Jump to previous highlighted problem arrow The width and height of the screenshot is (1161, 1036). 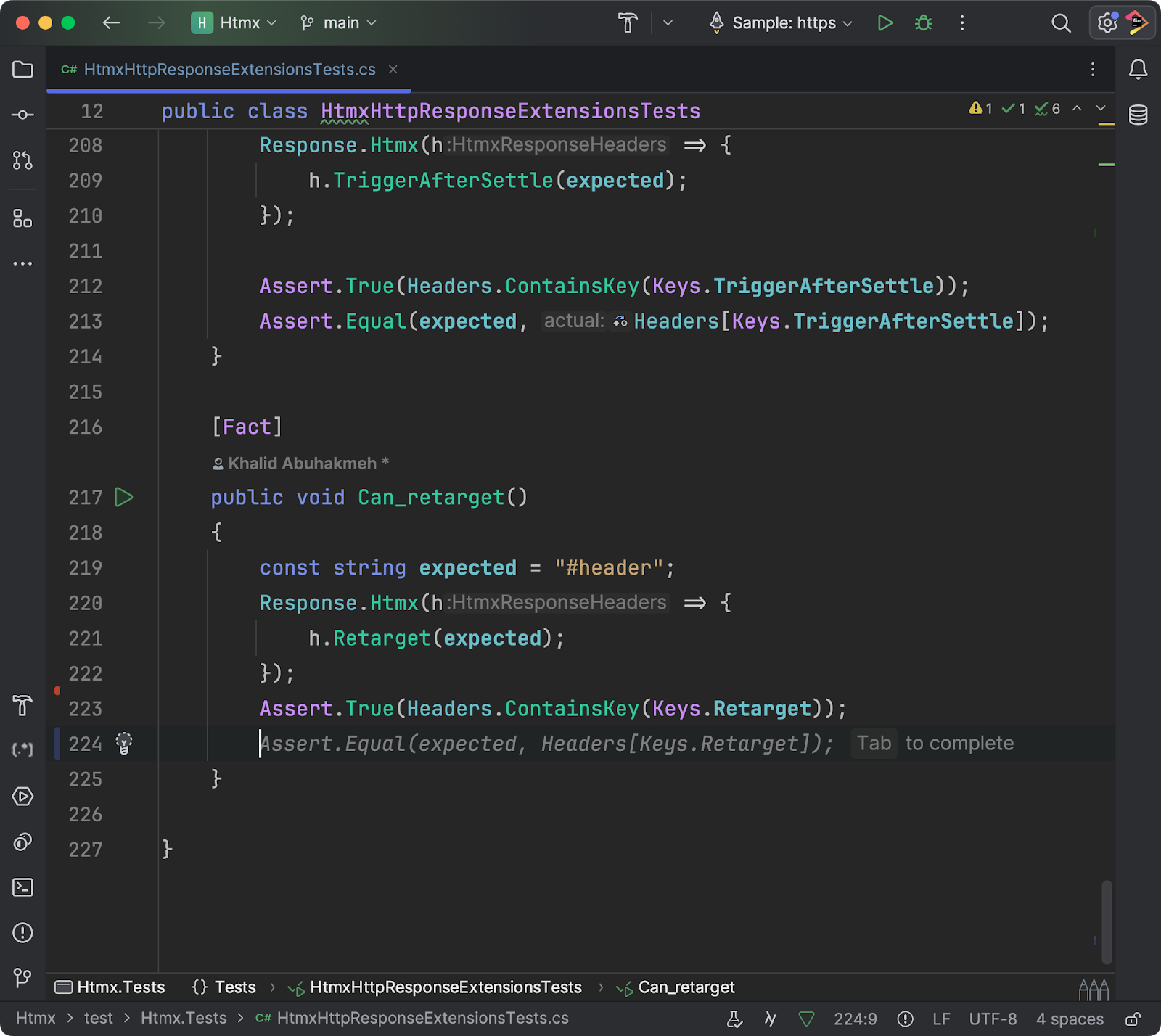pos(1077,108)
